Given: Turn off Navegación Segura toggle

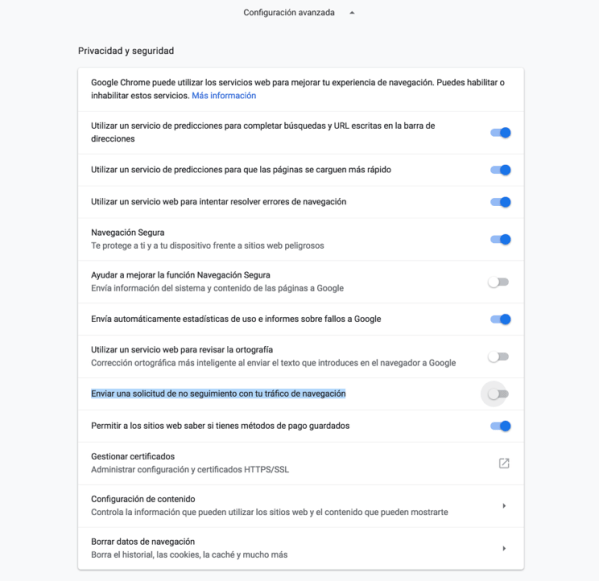Looking at the screenshot, I should pos(500,240).
